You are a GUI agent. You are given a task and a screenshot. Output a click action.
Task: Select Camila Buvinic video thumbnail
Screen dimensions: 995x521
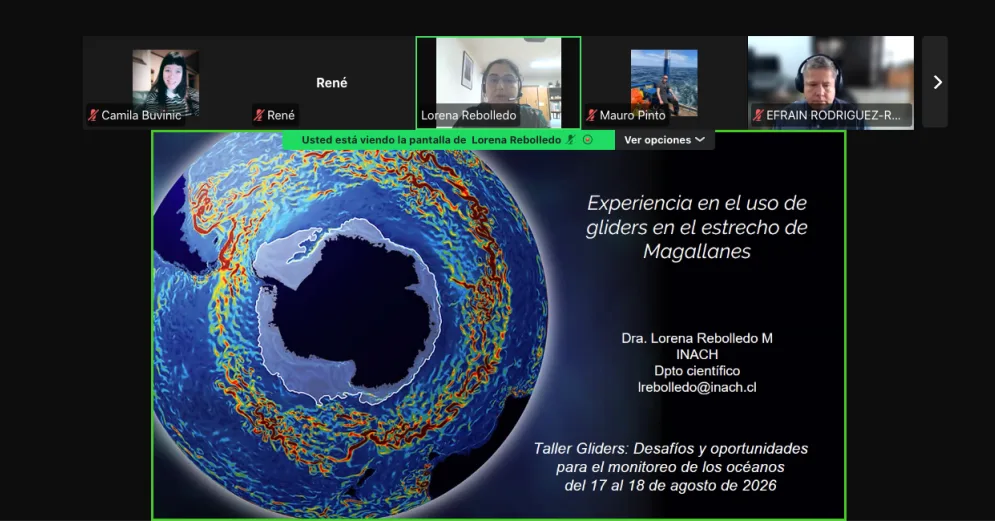pos(166,82)
